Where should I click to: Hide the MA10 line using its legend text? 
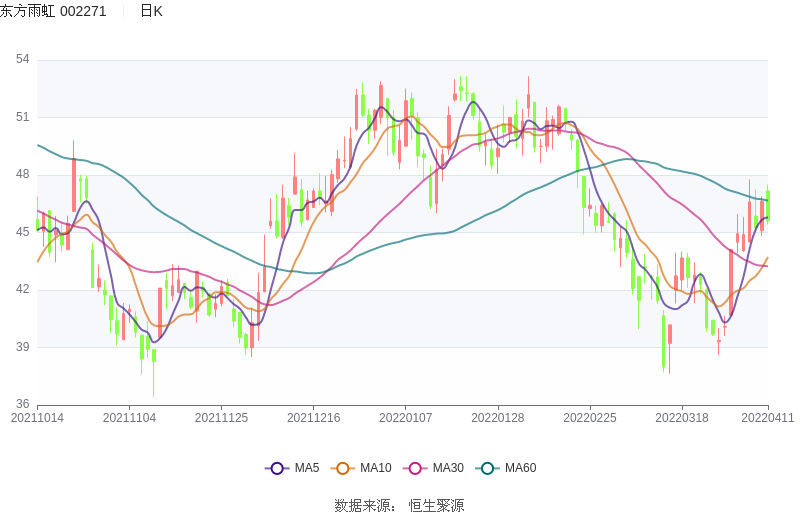click(375, 468)
